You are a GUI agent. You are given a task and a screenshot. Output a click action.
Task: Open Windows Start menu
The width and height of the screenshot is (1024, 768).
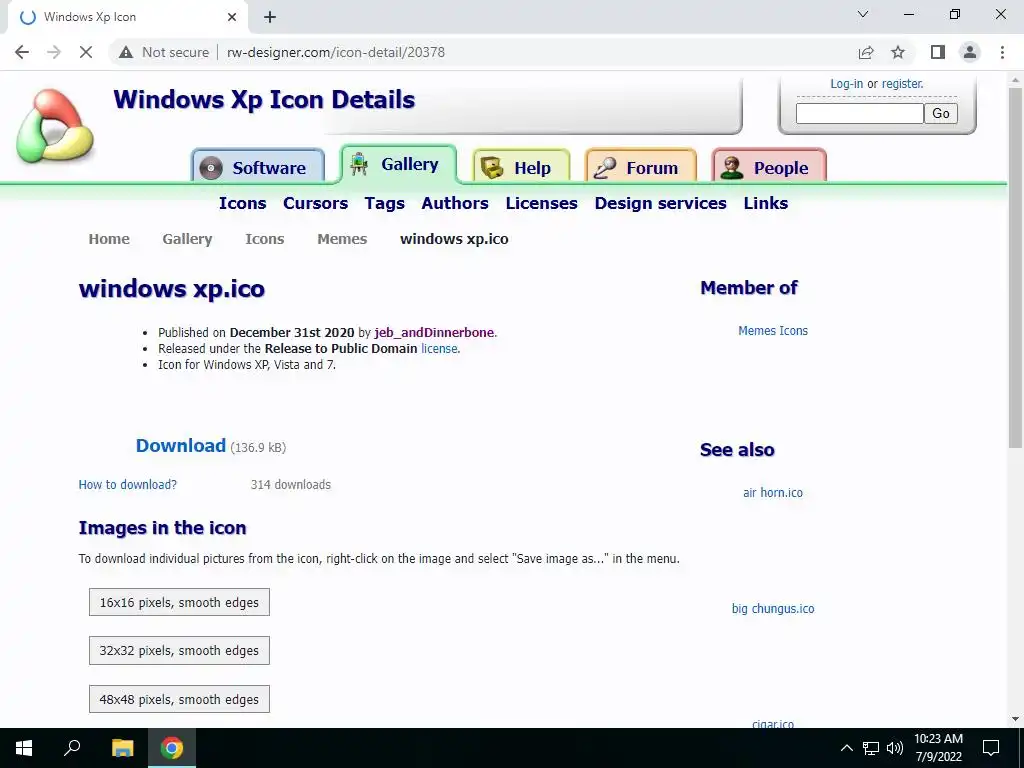(x=24, y=748)
